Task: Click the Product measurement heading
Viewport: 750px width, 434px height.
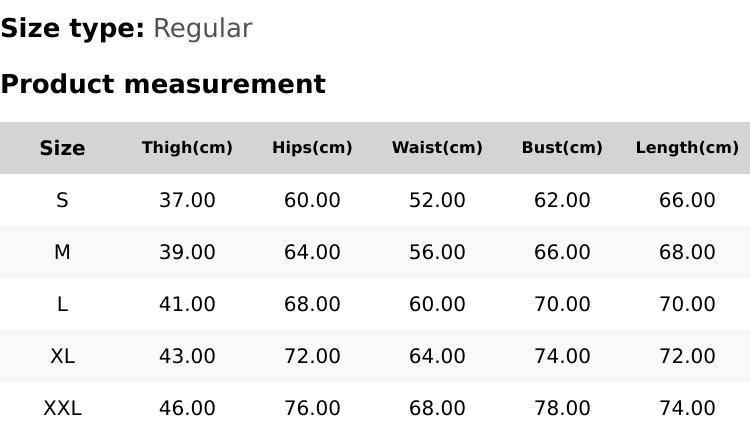Action: [x=163, y=84]
